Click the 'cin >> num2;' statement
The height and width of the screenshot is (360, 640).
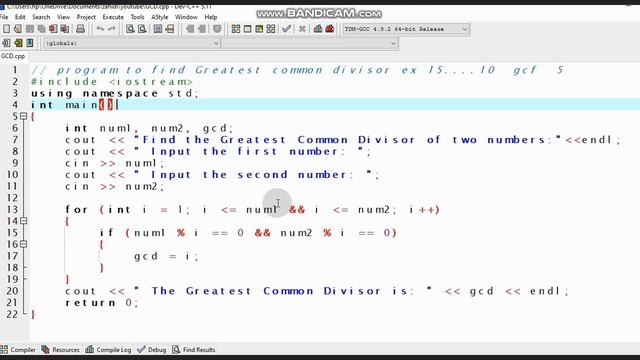click(115, 187)
